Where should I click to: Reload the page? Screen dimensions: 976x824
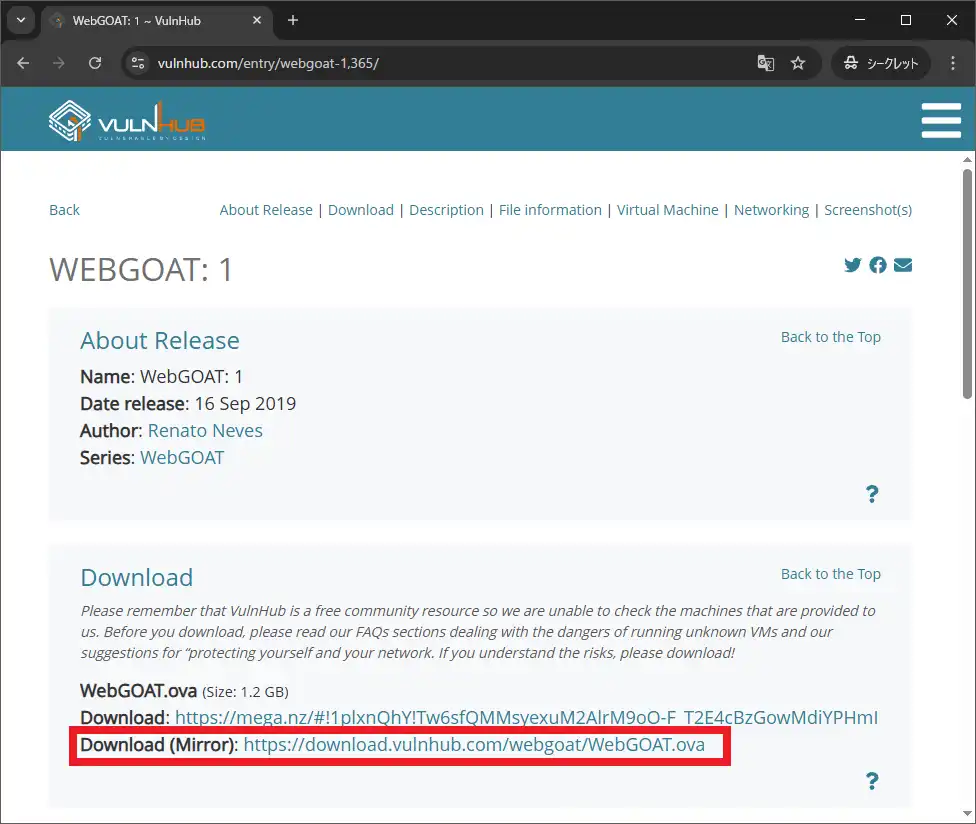(95, 63)
